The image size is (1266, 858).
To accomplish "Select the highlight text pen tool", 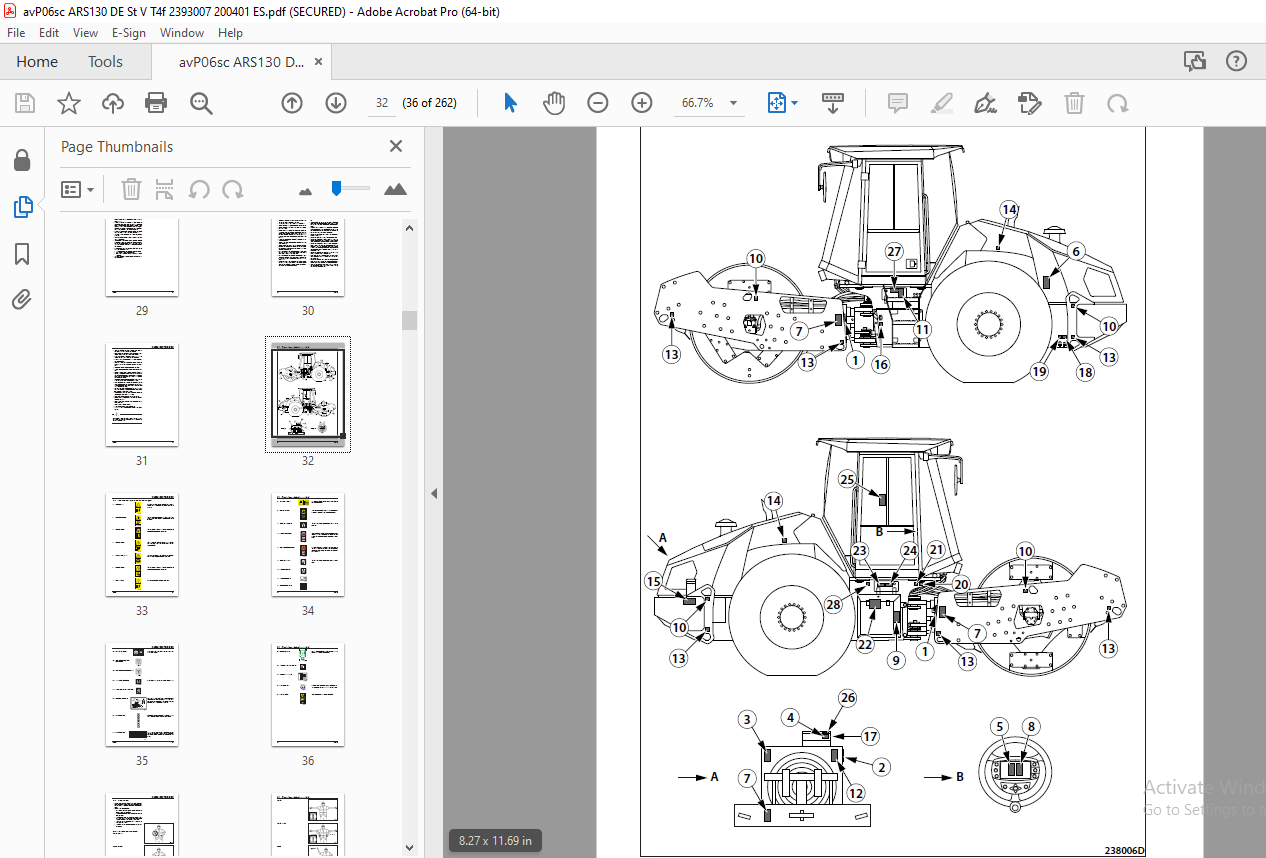I will pos(942,103).
